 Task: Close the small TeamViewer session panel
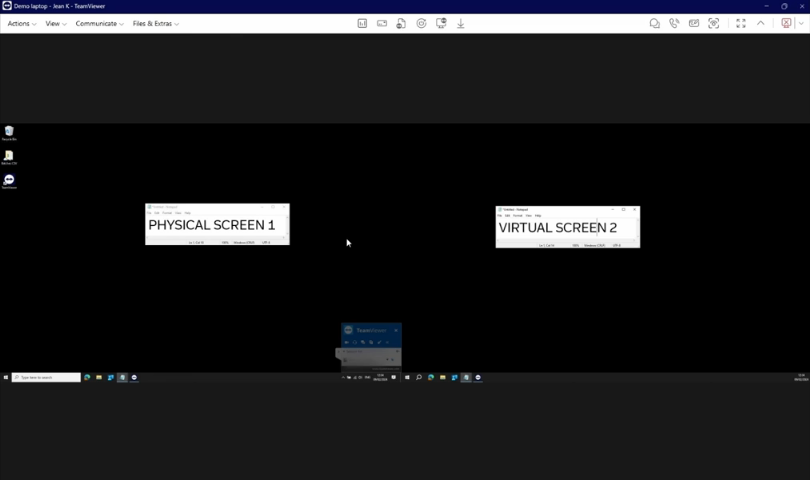pyautogui.click(x=396, y=330)
